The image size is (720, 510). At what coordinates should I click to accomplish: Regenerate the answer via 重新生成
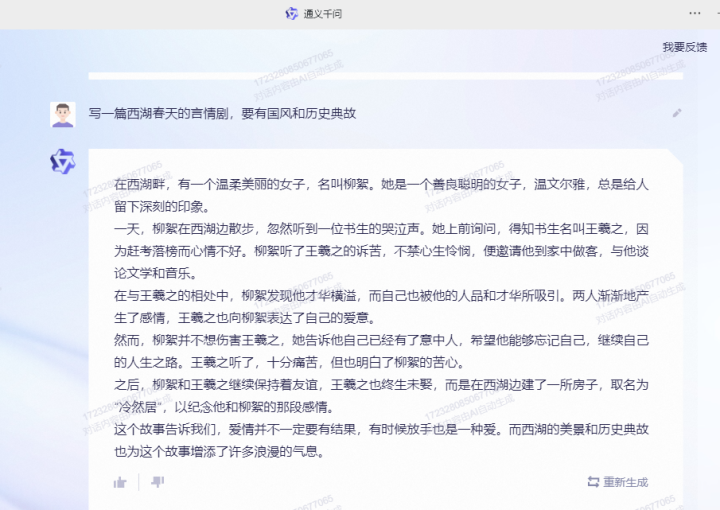tap(617, 482)
